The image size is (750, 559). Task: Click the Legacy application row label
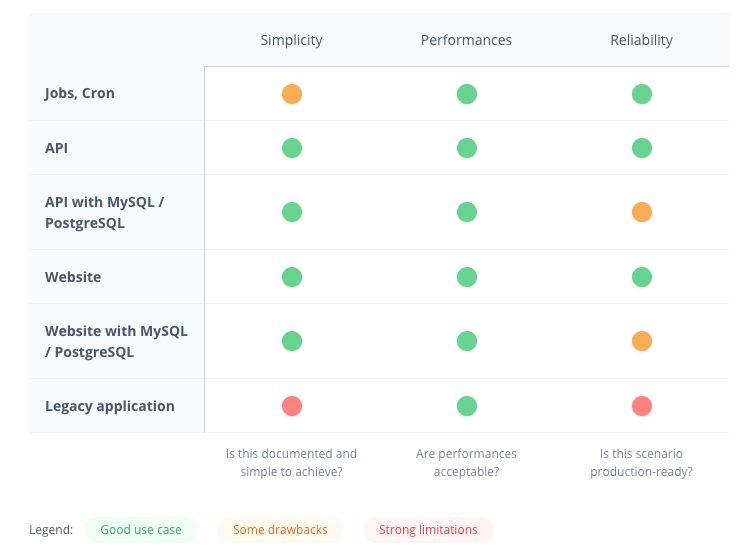point(110,406)
